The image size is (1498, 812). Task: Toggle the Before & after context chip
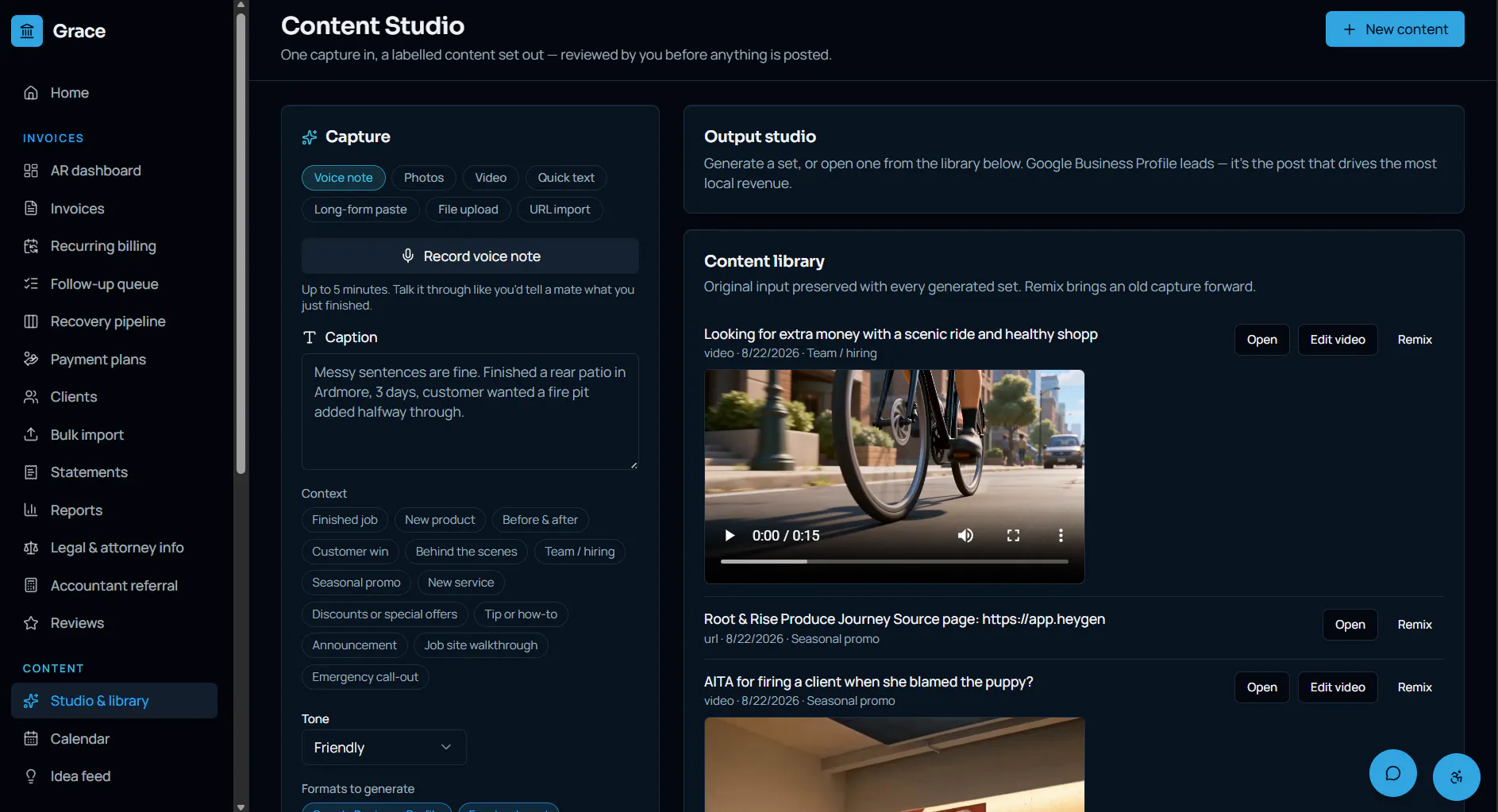pyautogui.click(x=540, y=520)
